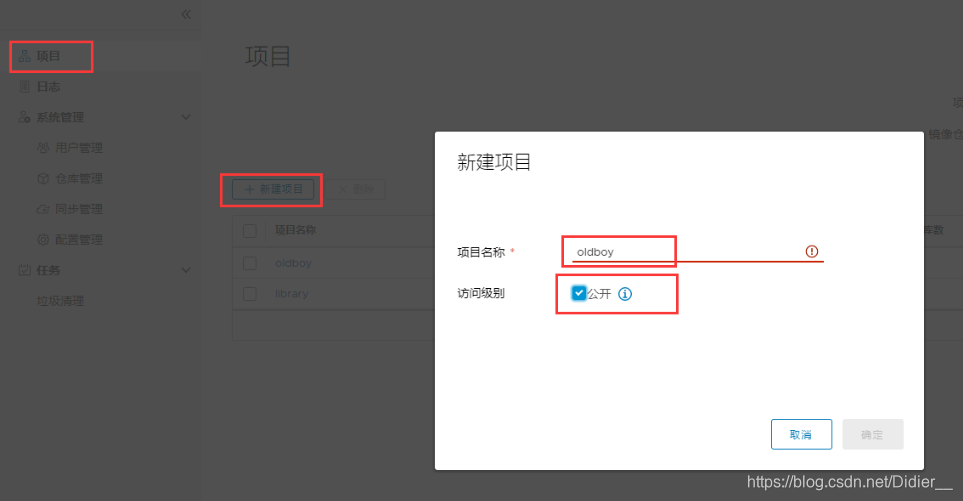The image size is (963, 501).
Task: Click the 项目名称 input field
Action: (x=698, y=252)
